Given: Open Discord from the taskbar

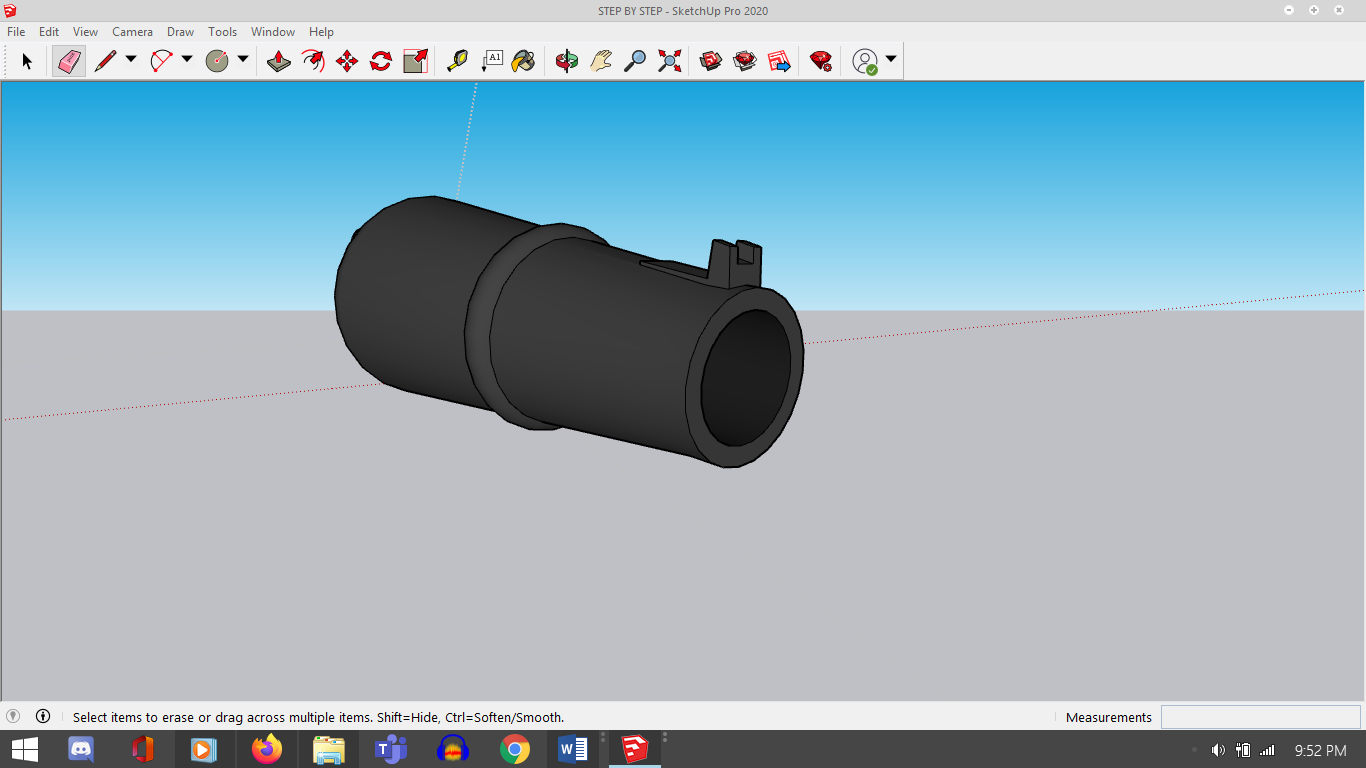Looking at the screenshot, I should [x=80, y=749].
